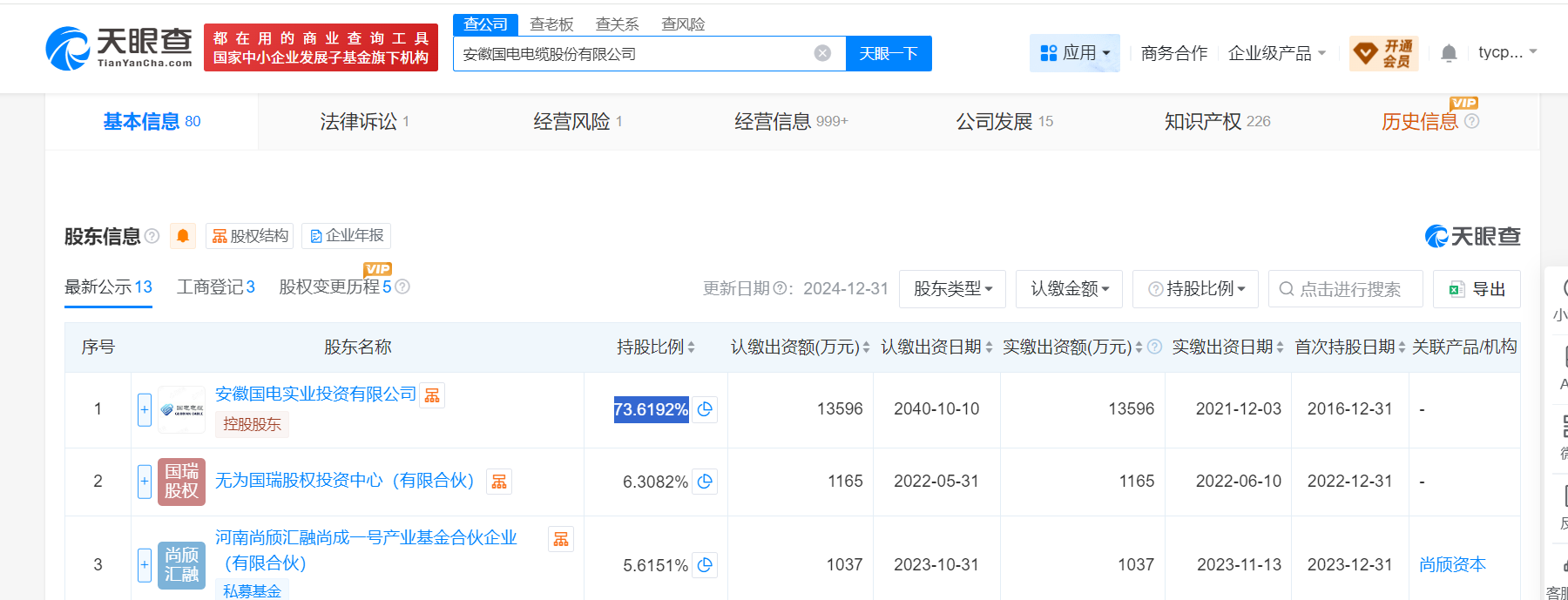1568x600 pixels.
Task: Open 安徽国电实业投资有限公司 shareholder link
Action: pos(315,394)
